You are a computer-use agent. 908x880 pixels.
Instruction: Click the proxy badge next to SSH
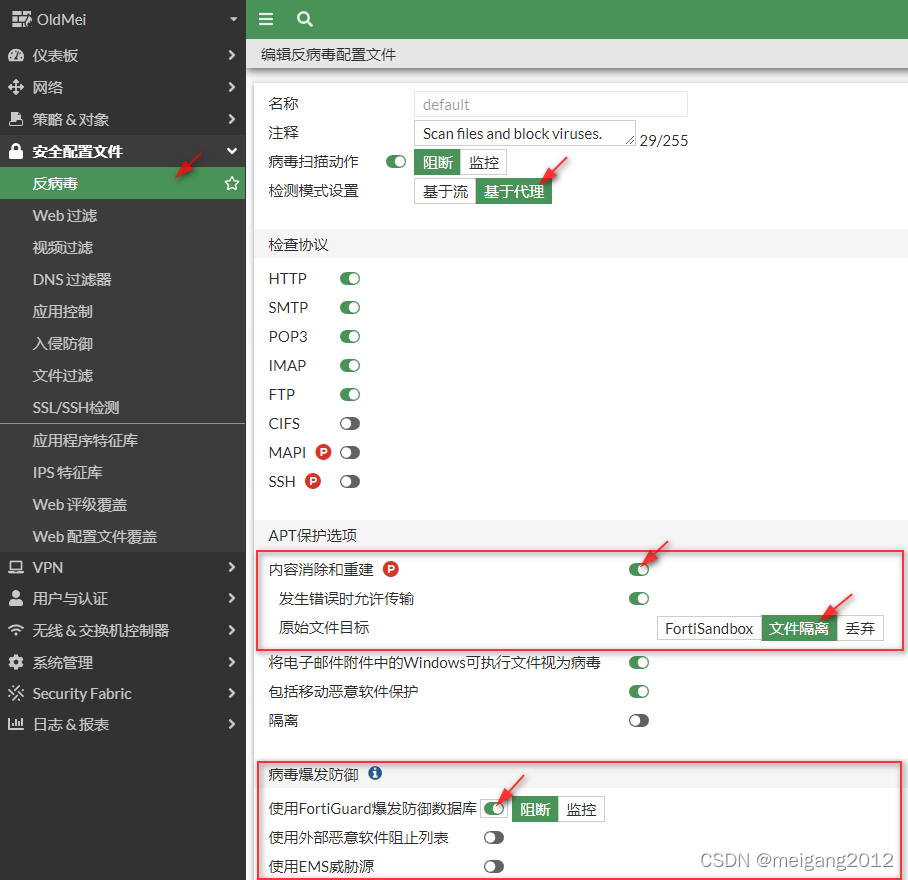[x=313, y=481]
